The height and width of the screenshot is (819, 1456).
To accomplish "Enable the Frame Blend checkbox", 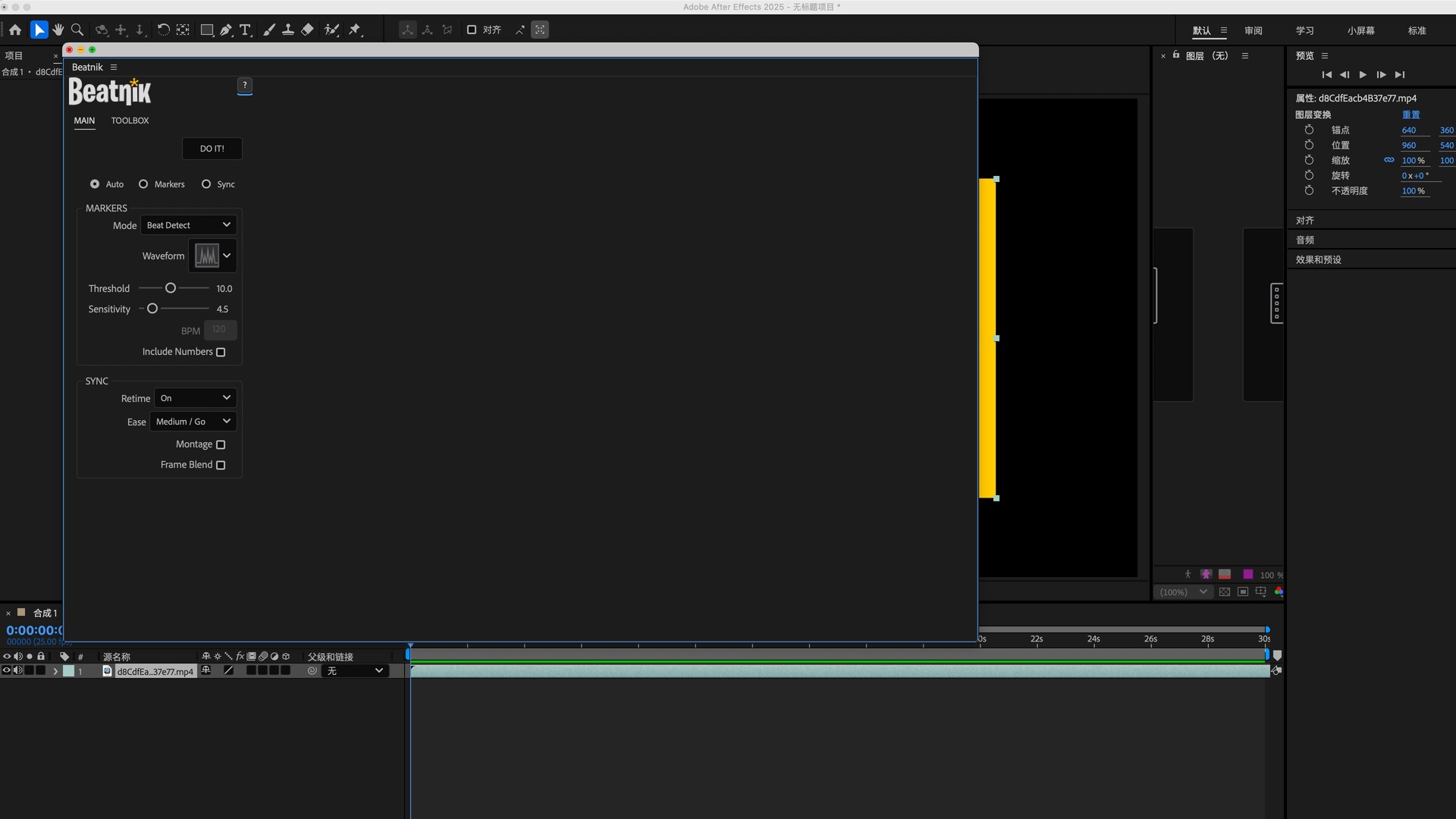I will click(x=221, y=465).
